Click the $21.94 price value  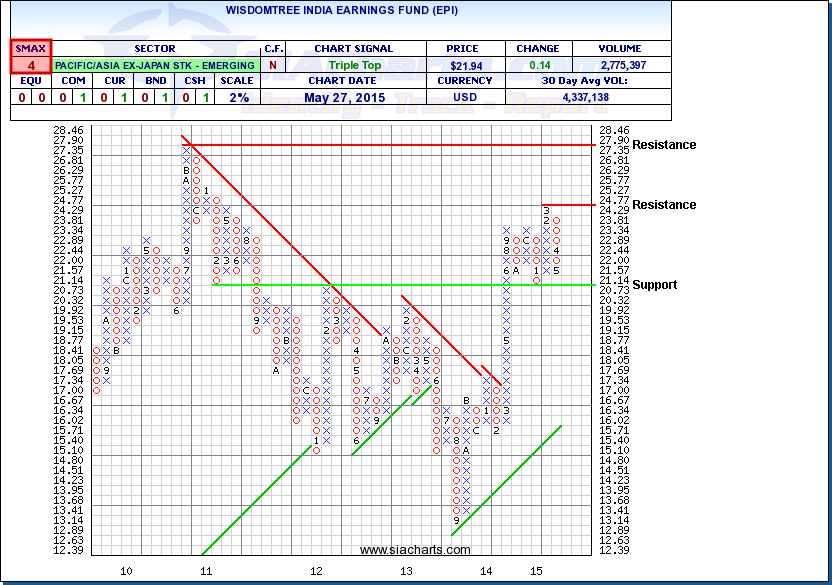(x=466, y=65)
